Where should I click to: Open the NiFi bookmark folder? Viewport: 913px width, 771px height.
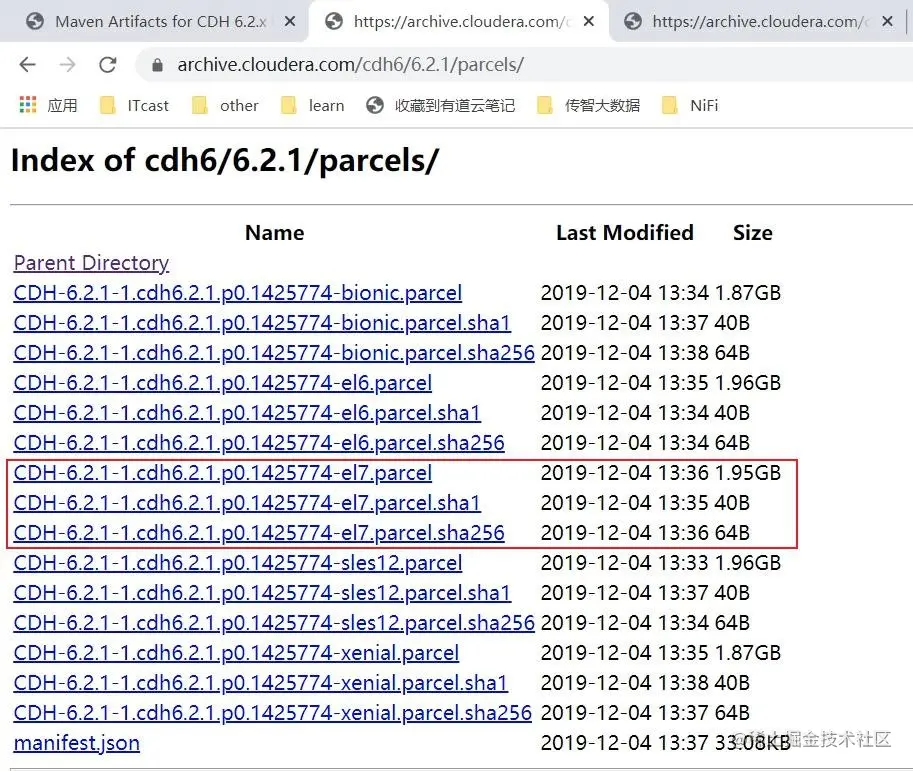pos(690,105)
